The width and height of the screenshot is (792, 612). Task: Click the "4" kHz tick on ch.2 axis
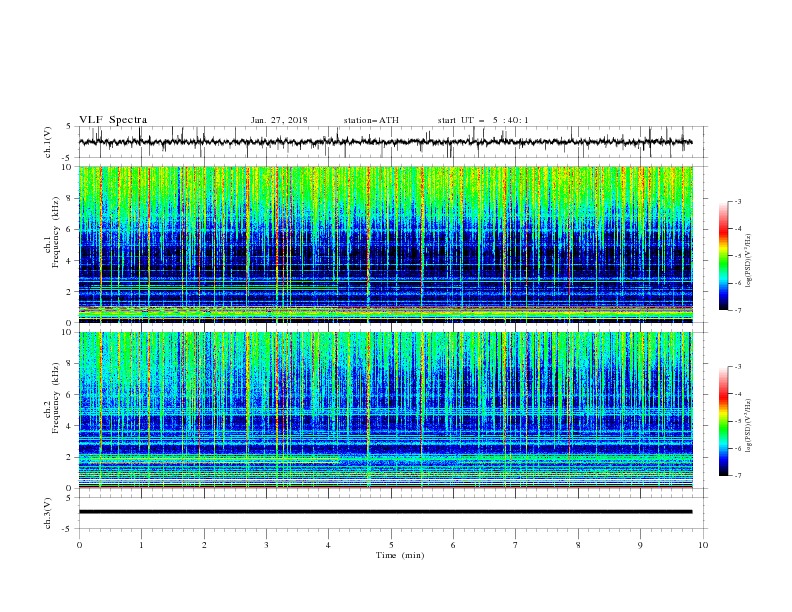tap(71, 426)
